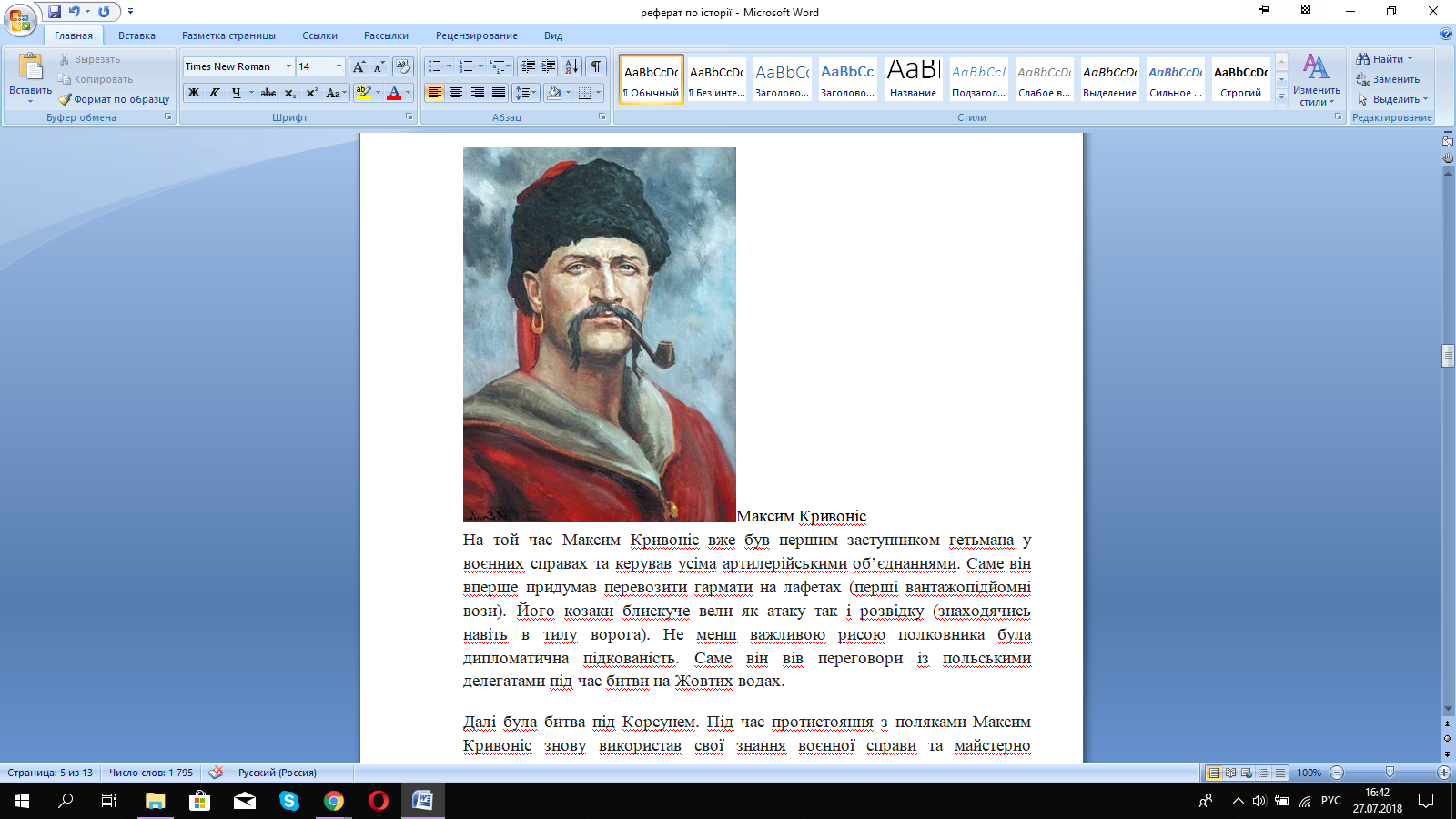Apply the red font color
This screenshot has height=819, width=1456.
click(x=394, y=93)
